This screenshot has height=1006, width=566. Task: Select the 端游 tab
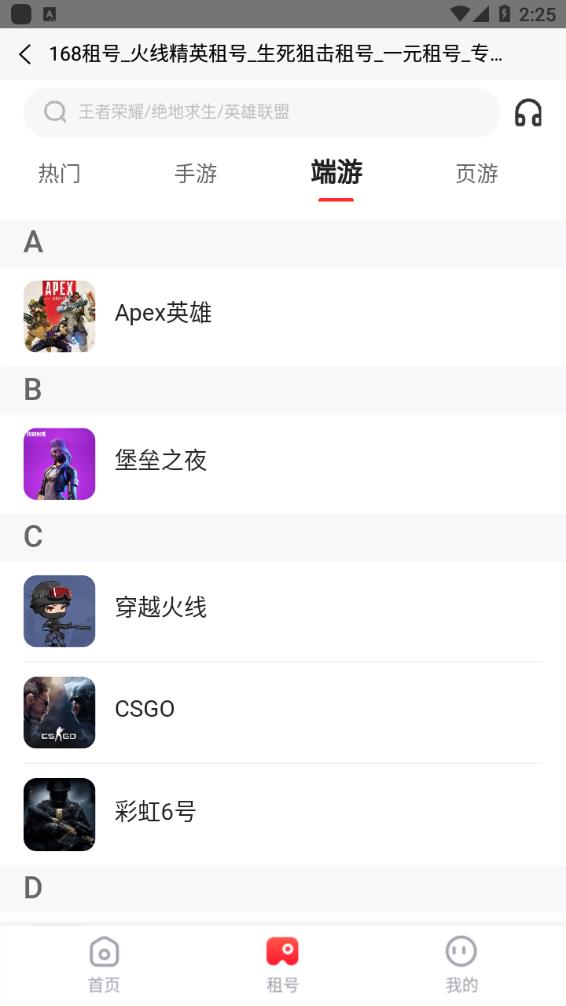[336, 173]
